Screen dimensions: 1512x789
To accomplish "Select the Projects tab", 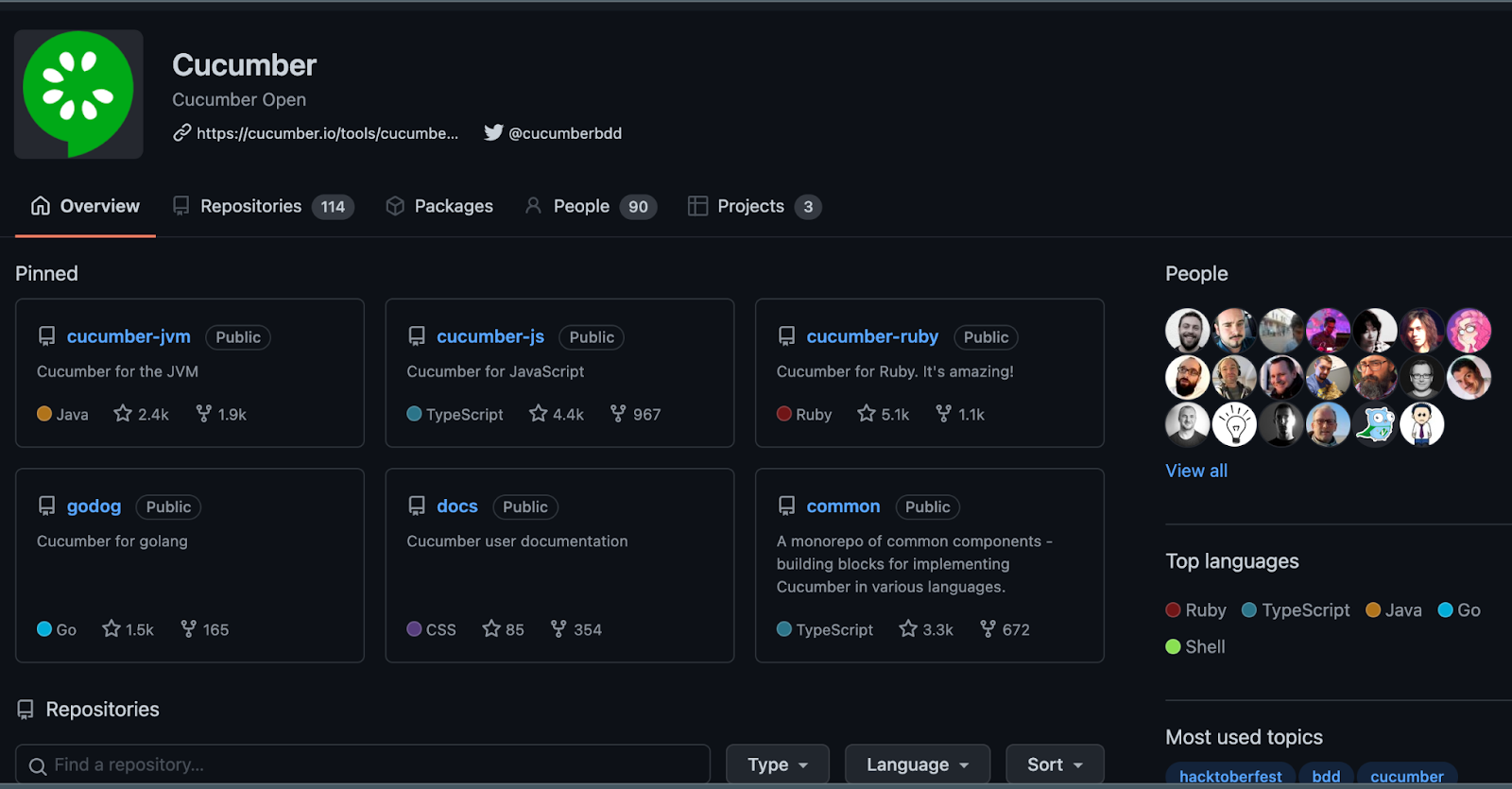I will (x=754, y=206).
